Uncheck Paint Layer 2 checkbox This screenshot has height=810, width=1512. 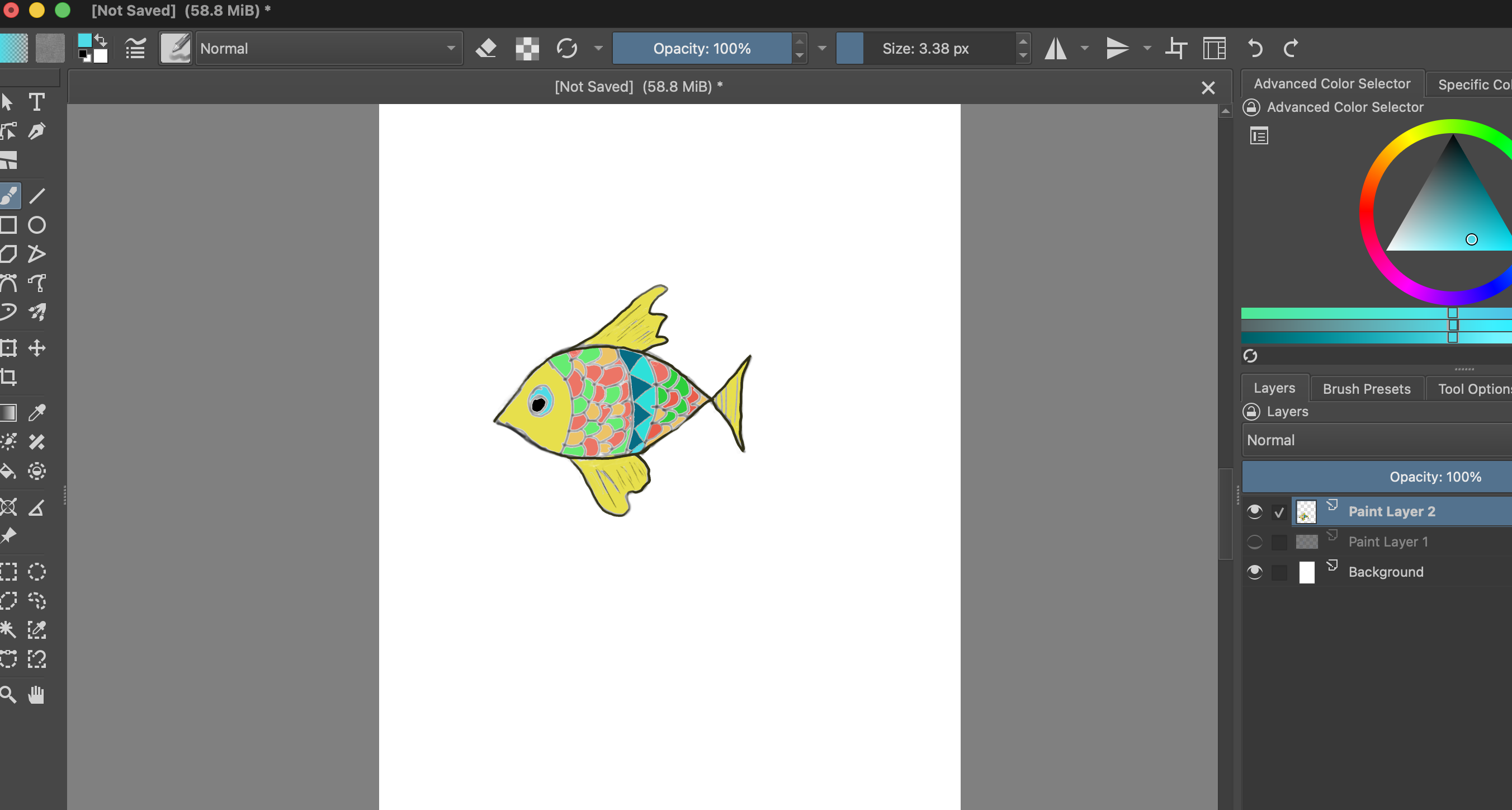click(x=1279, y=512)
